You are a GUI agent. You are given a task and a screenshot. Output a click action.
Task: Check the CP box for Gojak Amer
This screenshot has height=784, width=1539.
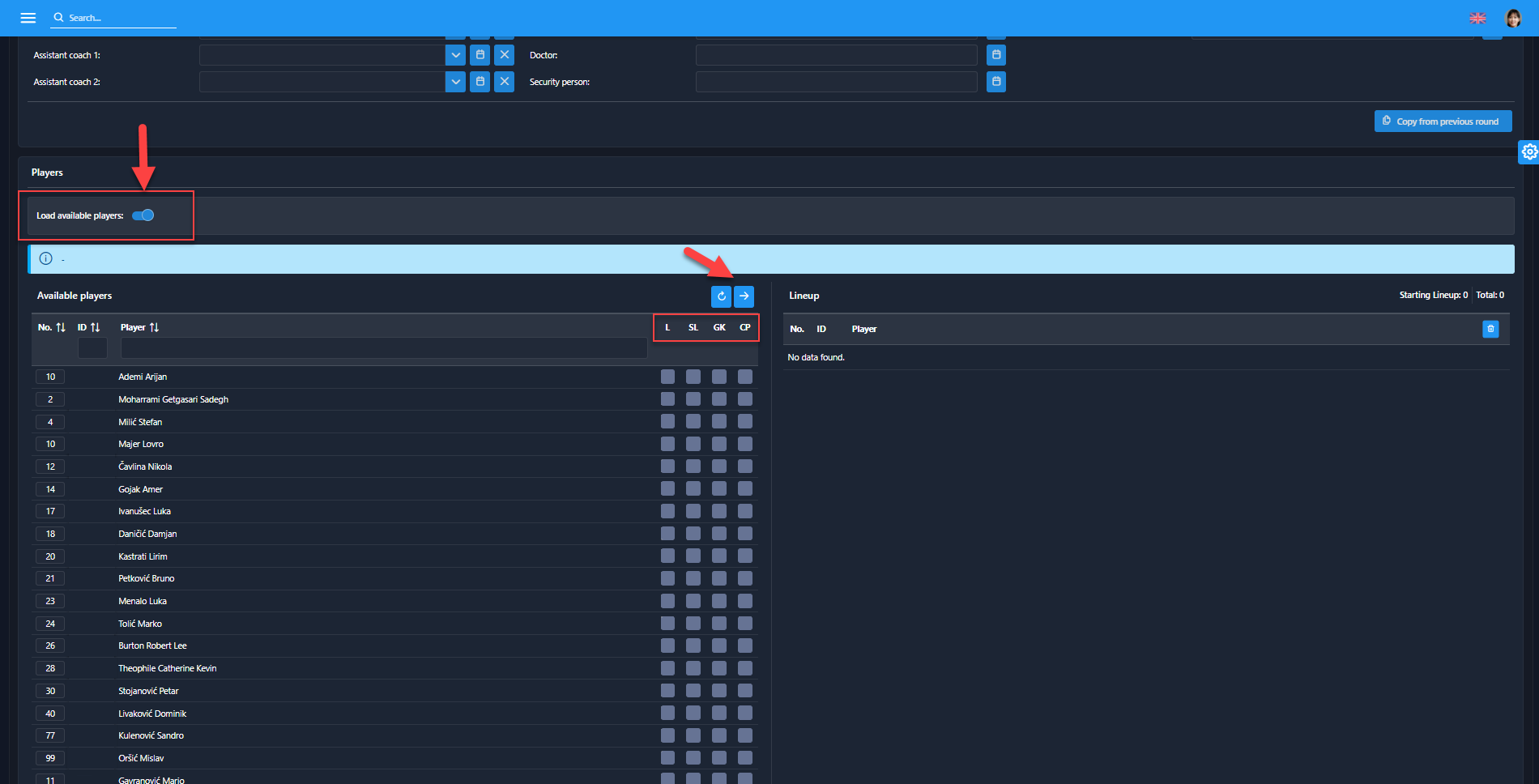(745, 489)
